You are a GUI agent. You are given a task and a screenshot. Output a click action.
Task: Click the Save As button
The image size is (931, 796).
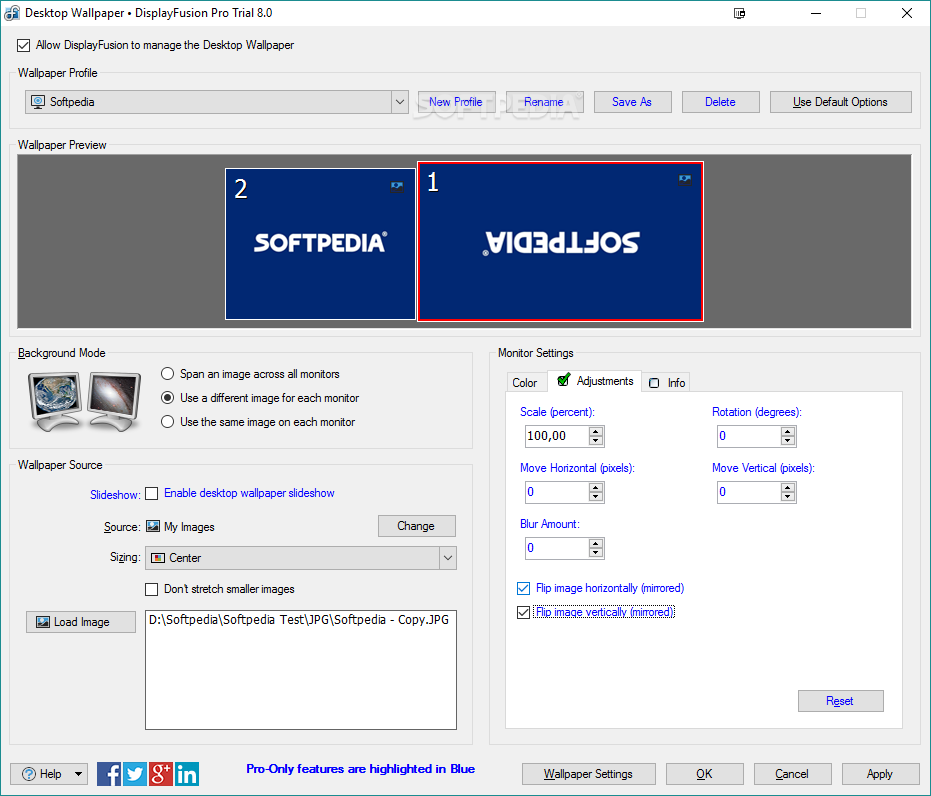click(x=632, y=102)
